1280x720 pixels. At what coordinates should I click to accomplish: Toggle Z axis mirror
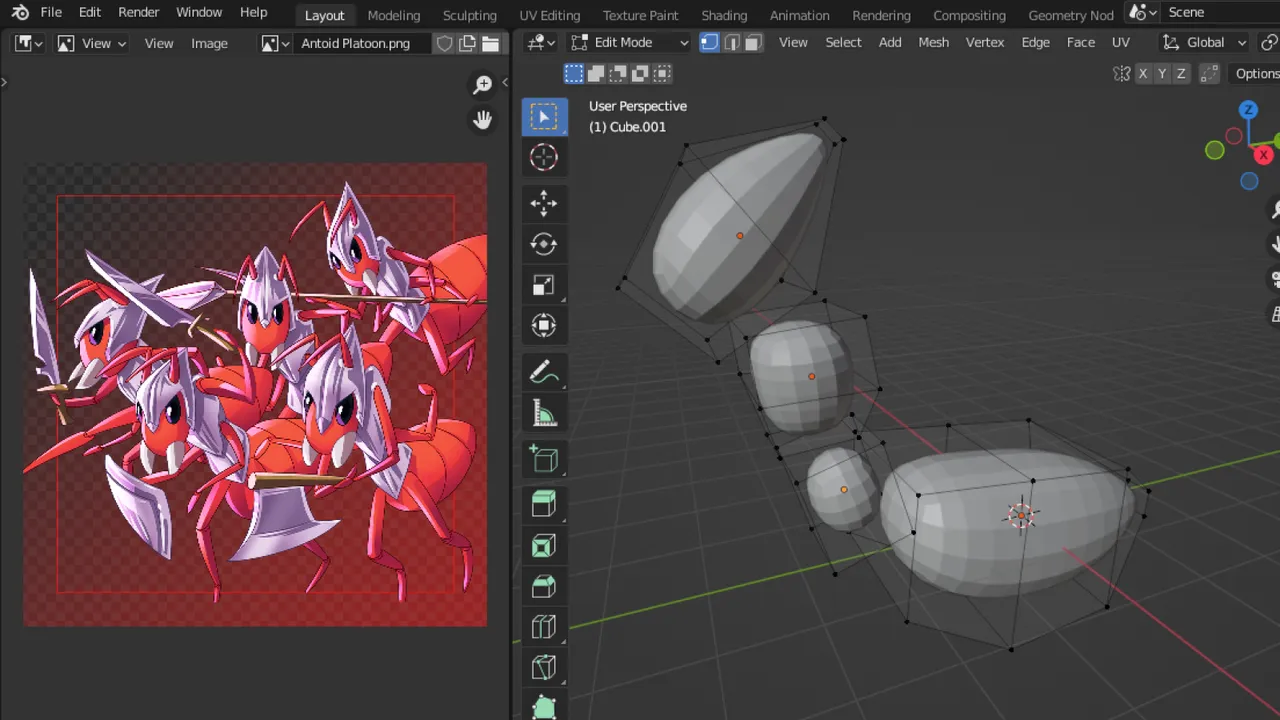[1181, 74]
